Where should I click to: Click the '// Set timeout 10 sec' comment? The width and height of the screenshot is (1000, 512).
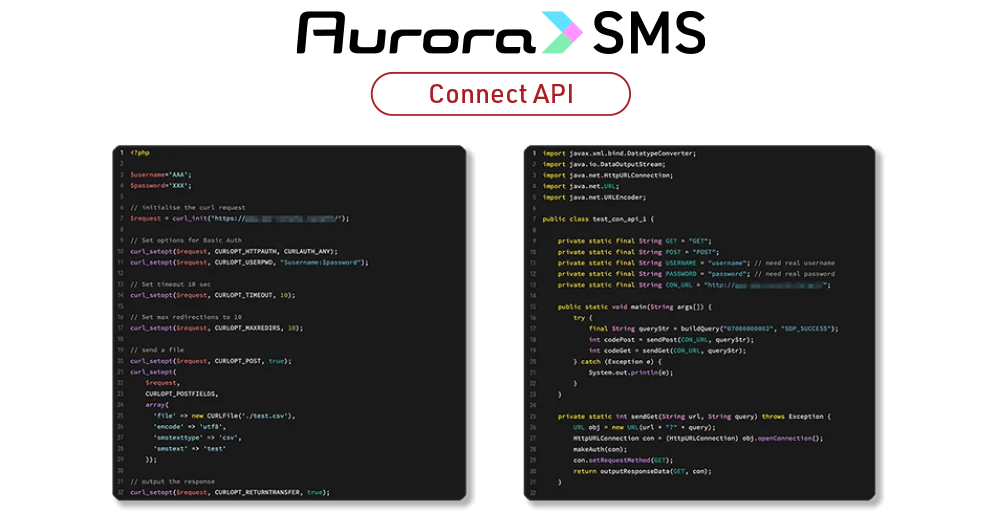170,284
